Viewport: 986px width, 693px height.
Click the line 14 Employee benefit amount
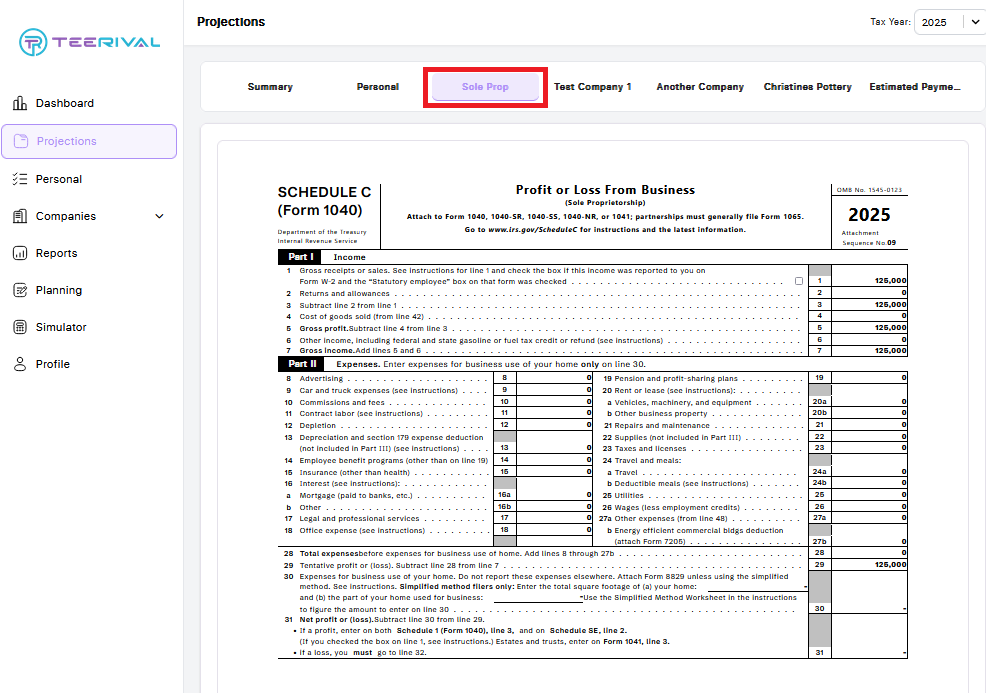point(554,460)
